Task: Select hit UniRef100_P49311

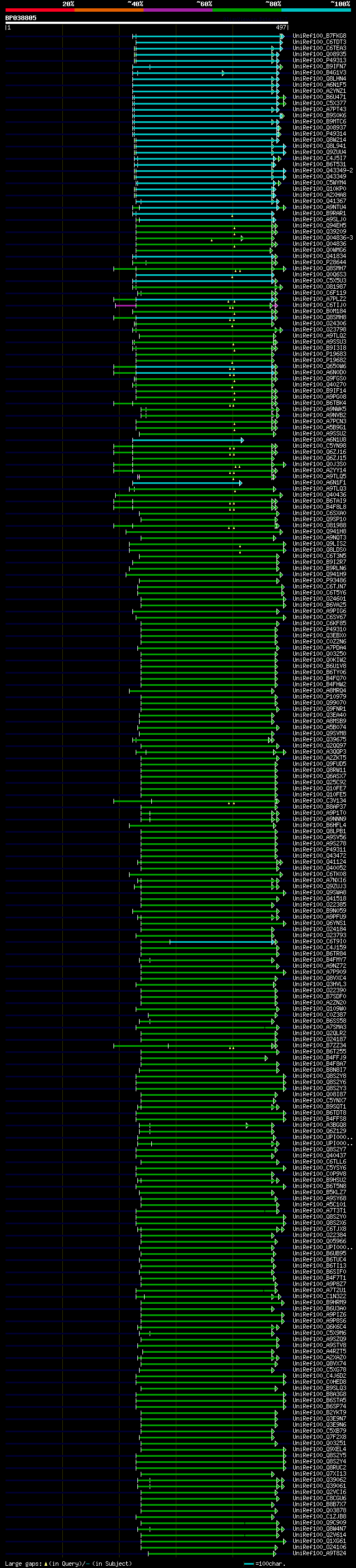Action: click(x=319, y=850)
